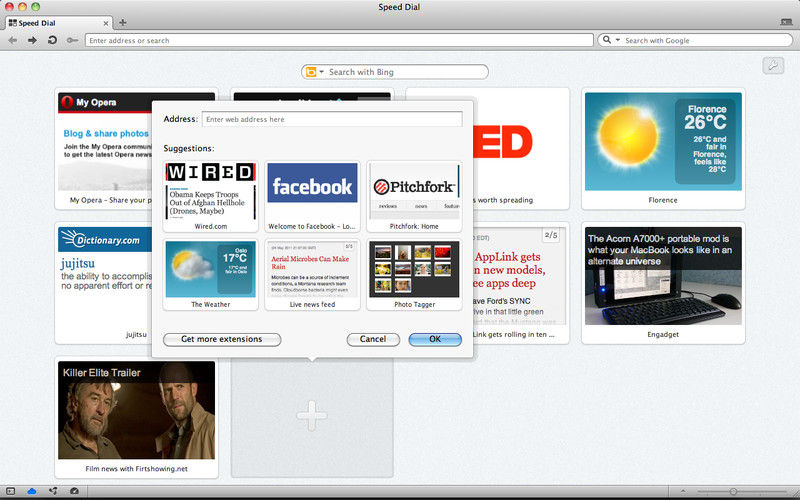Choose the Facebook suggestion
Viewport: 800px width, 500px height.
coord(312,196)
